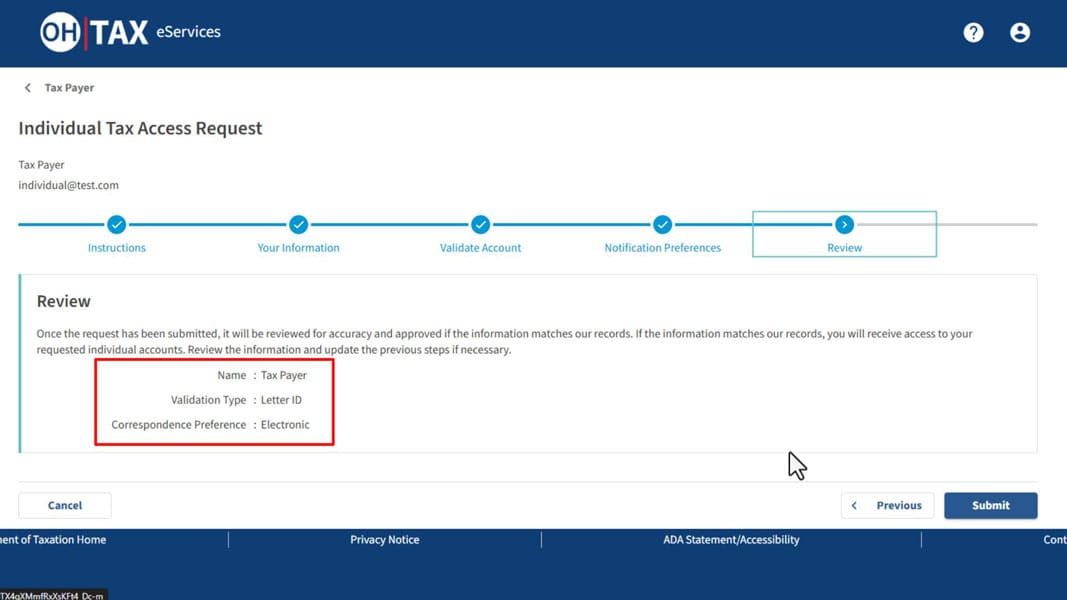This screenshot has height=600, width=1067.
Task: Open the user profile account icon
Action: coord(1020,33)
